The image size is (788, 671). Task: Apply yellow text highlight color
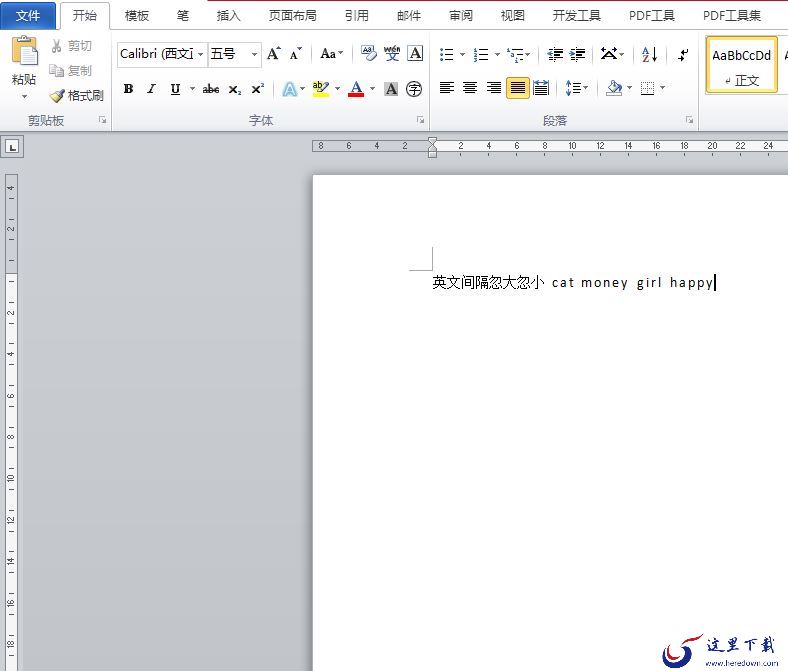click(320, 89)
